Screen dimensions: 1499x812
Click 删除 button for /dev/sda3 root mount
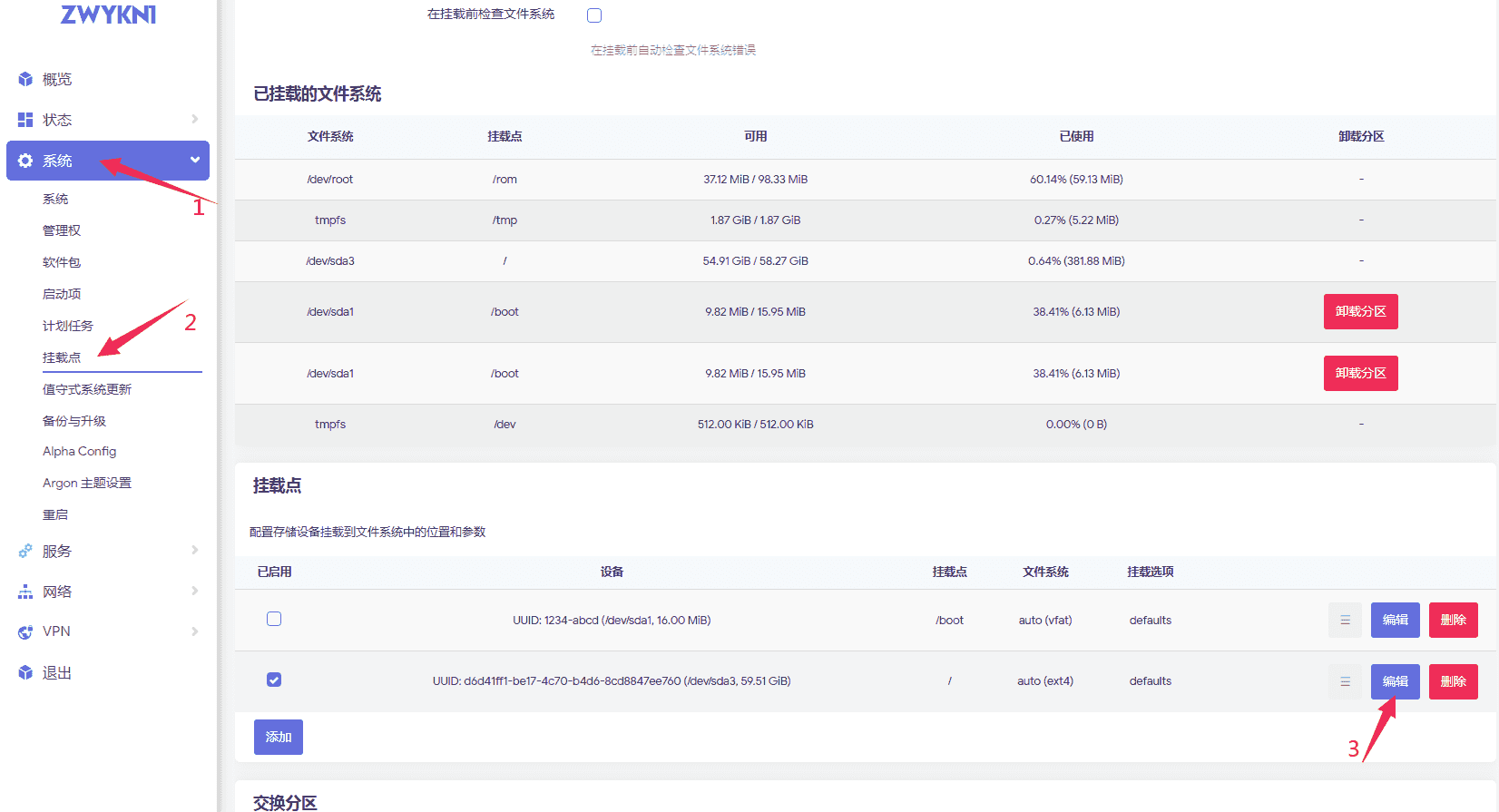coord(1454,681)
